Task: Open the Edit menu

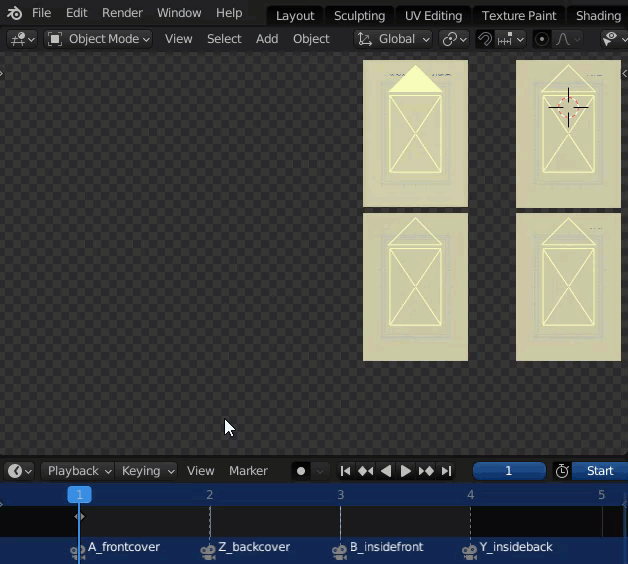Action: (x=76, y=13)
